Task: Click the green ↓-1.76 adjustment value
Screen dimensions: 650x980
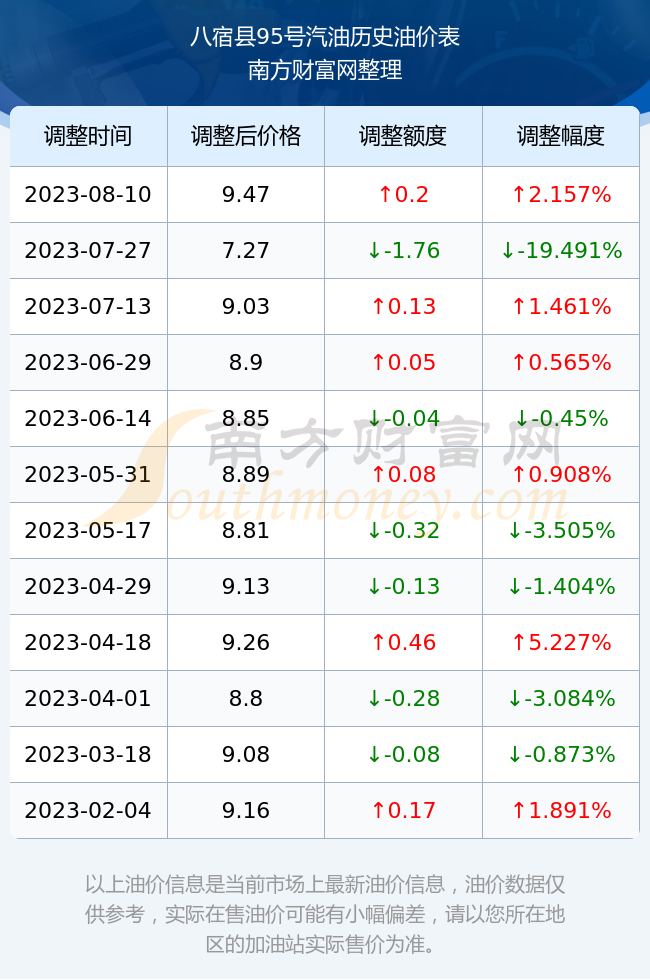Action: pyautogui.click(x=403, y=251)
